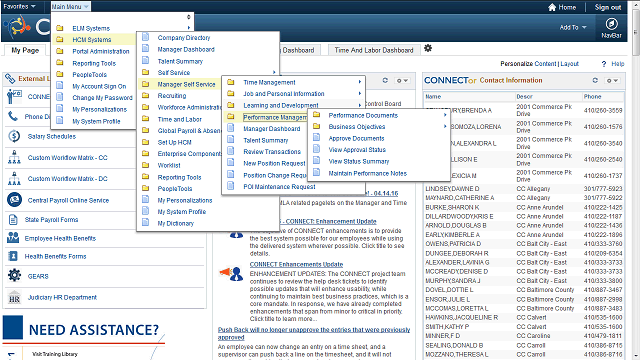Switch to My Page tab

click(x=25, y=50)
